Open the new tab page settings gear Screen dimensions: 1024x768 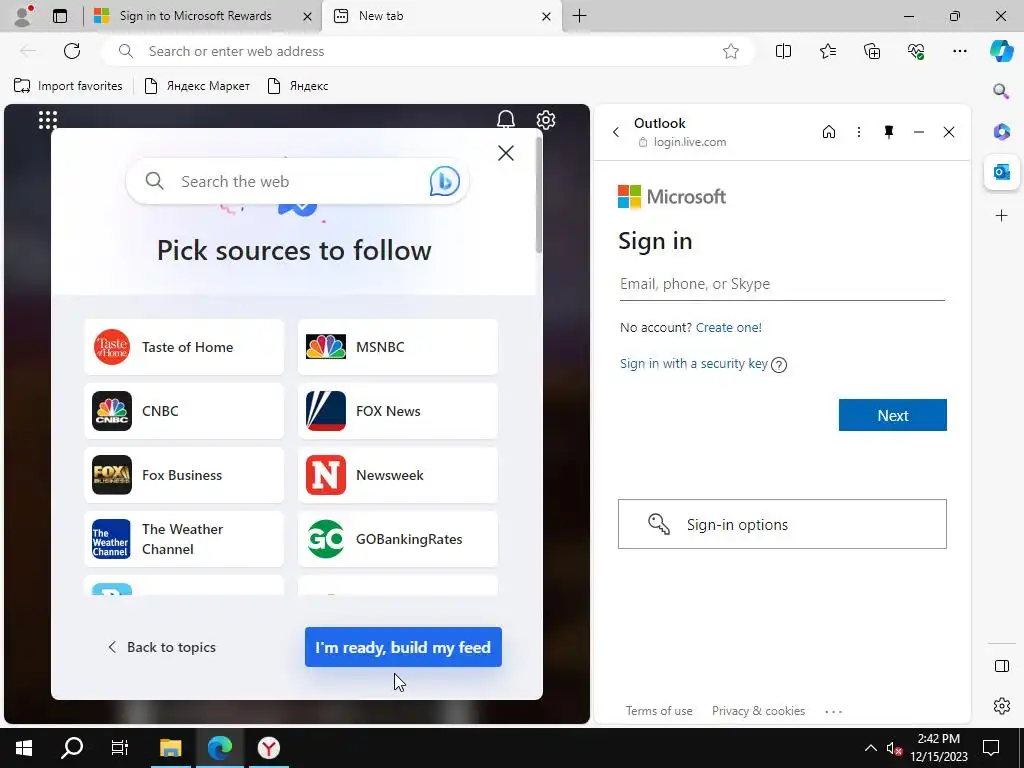pyautogui.click(x=546, y=120)
